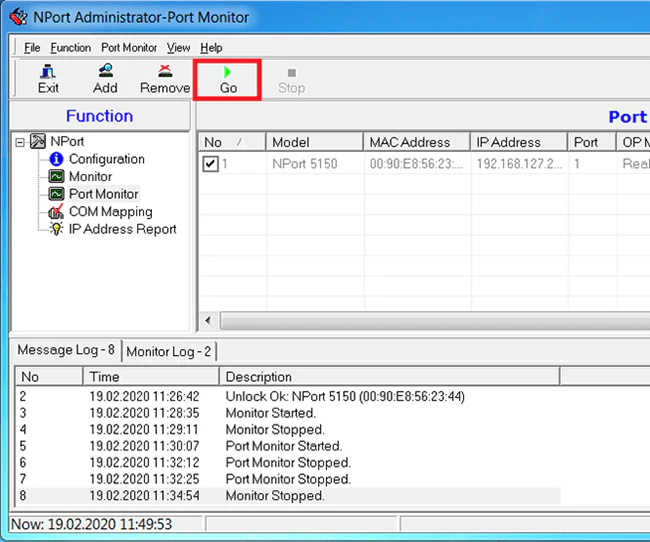Screen dimensions: 650x542
Task: Click the IP Address Report lightbulb icon
Action: 56,229
